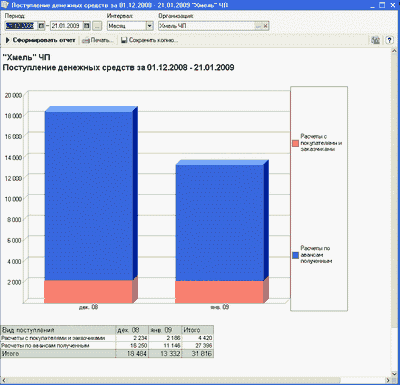Click the red bar segment for дек. 08
This screenshot has width=400, height=385.
pos(88,292)
